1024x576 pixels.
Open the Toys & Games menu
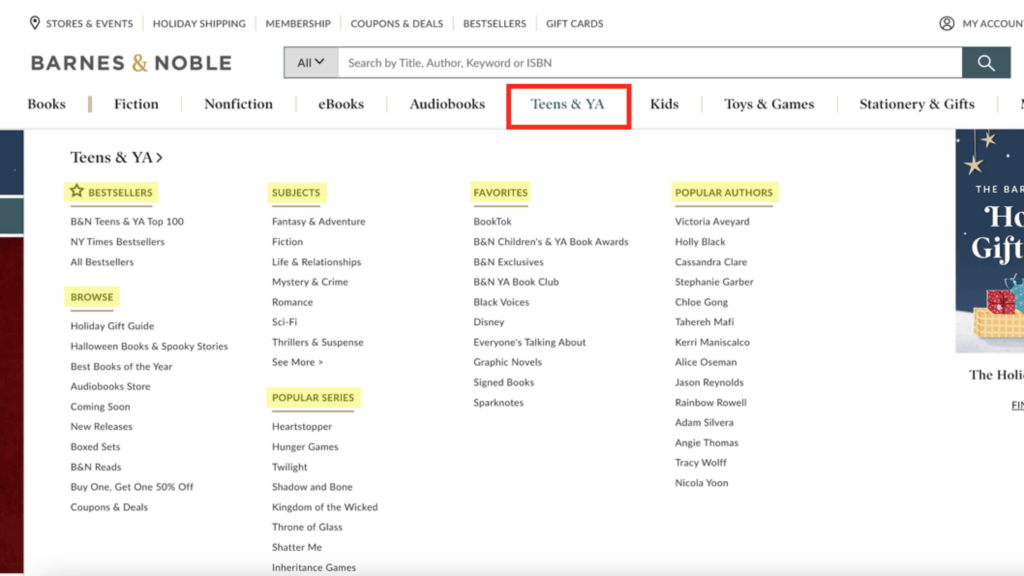pos(769,103)
